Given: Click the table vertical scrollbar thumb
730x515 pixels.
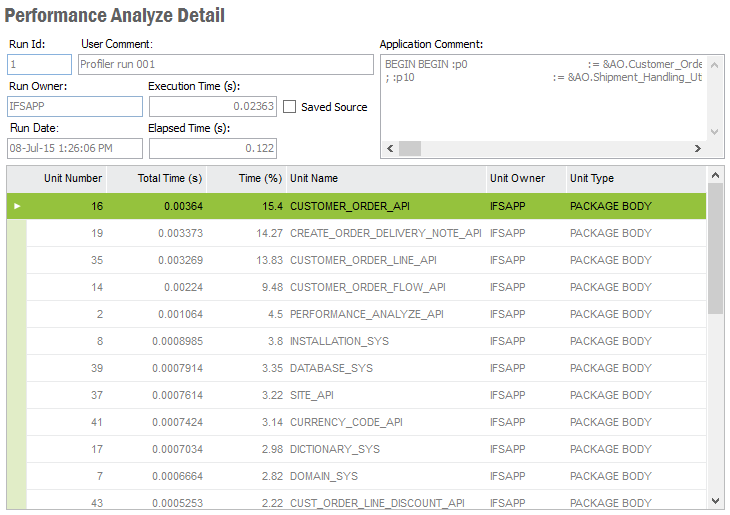Looking at the screenshot, I should click(x=715, y=248).
